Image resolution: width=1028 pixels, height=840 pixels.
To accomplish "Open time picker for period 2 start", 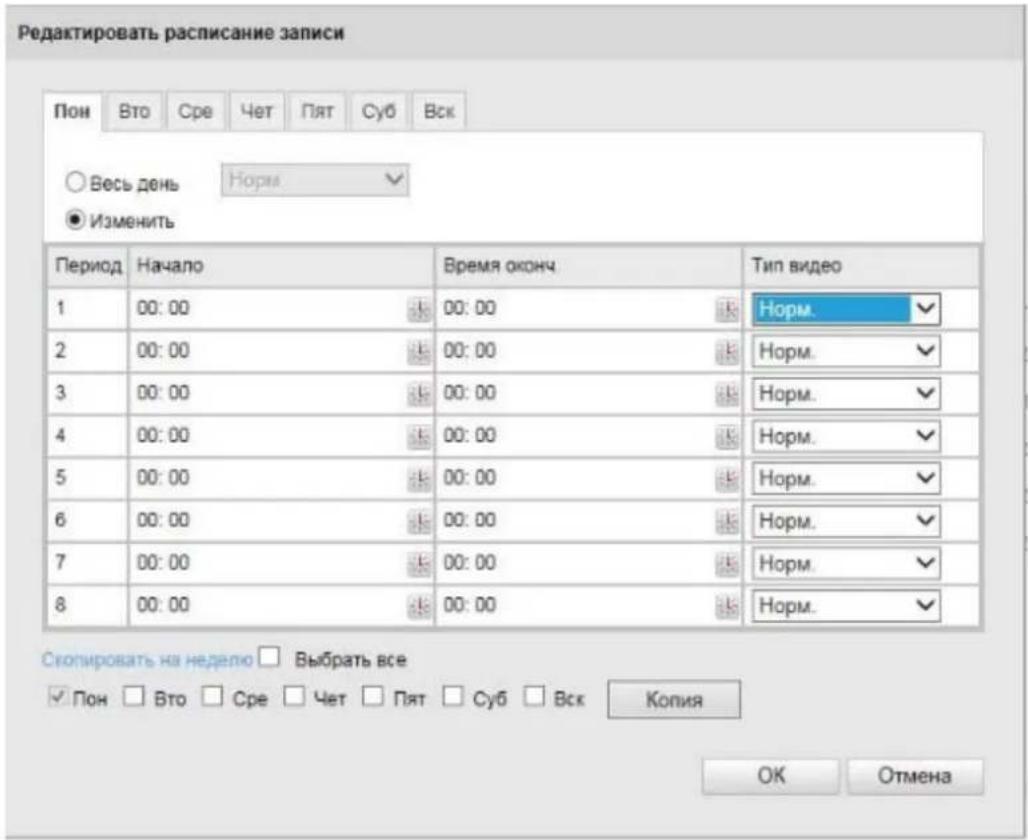I will click(419, 352).
